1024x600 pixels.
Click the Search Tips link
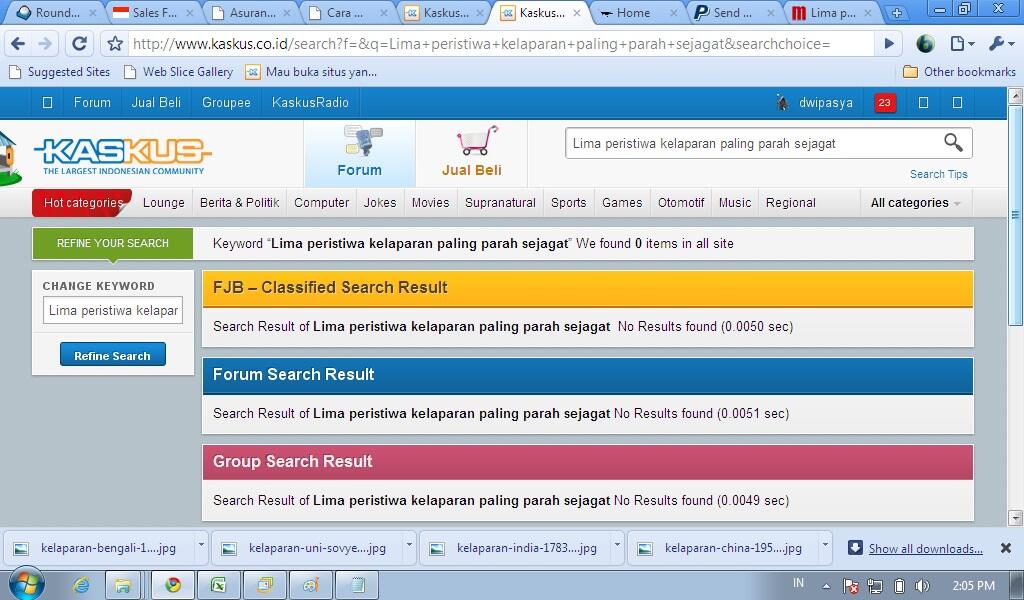[938, 174]
